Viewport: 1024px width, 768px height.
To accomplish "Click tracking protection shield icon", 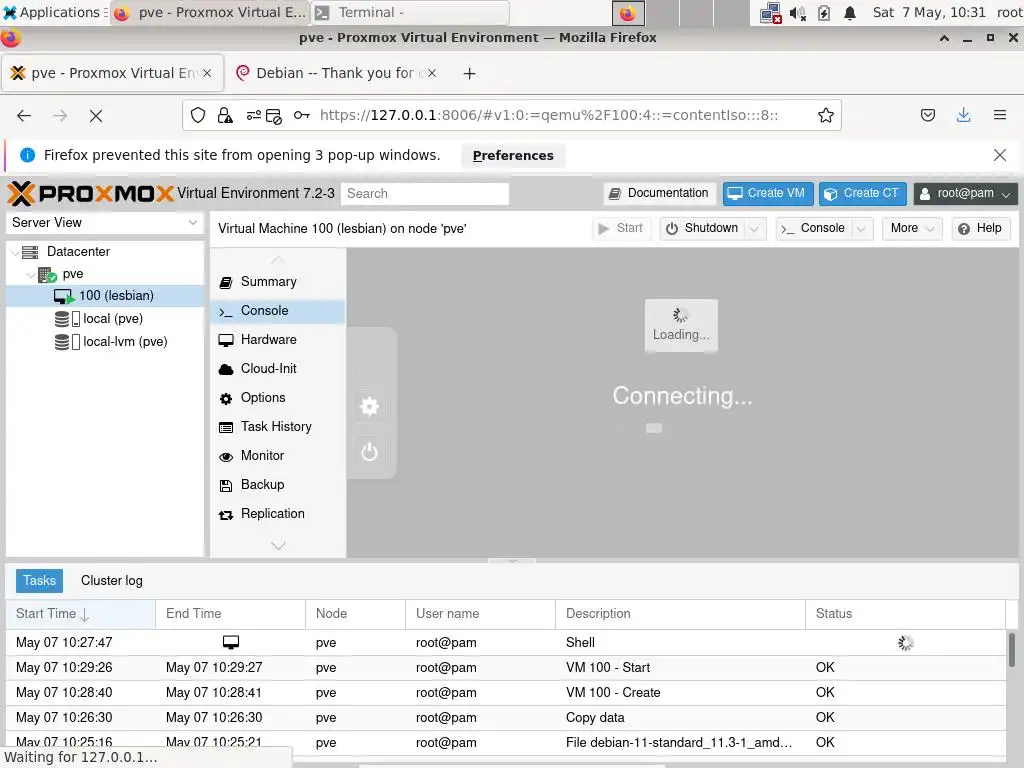I will (x=198, y=116).
